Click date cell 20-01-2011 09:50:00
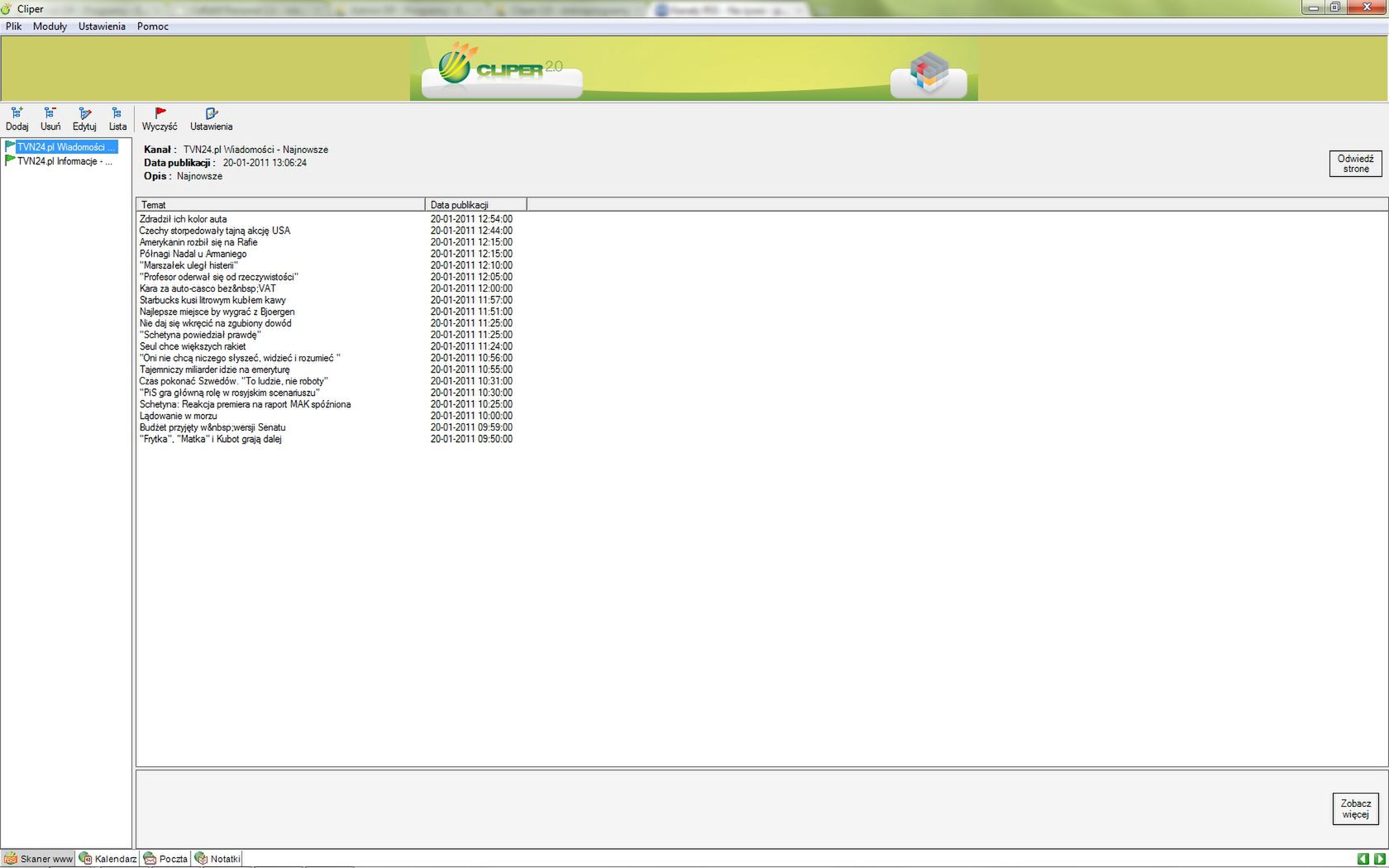The height and width of the screenshot is (868, 1389). (x=471, y=439)
